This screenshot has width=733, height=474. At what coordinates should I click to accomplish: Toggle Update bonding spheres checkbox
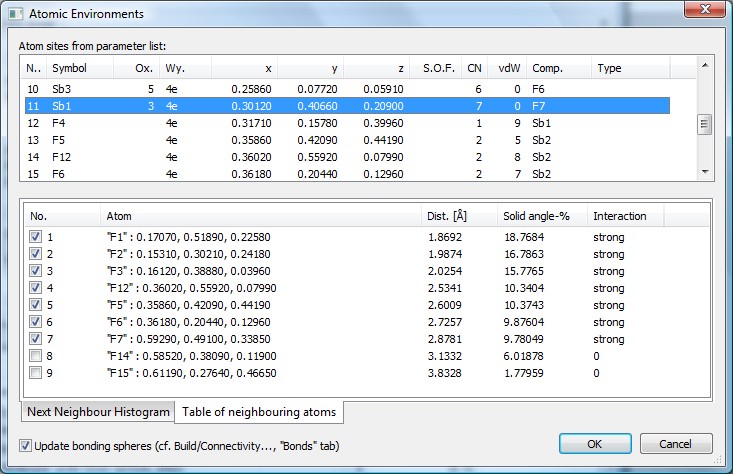click(x=25, y=445)
